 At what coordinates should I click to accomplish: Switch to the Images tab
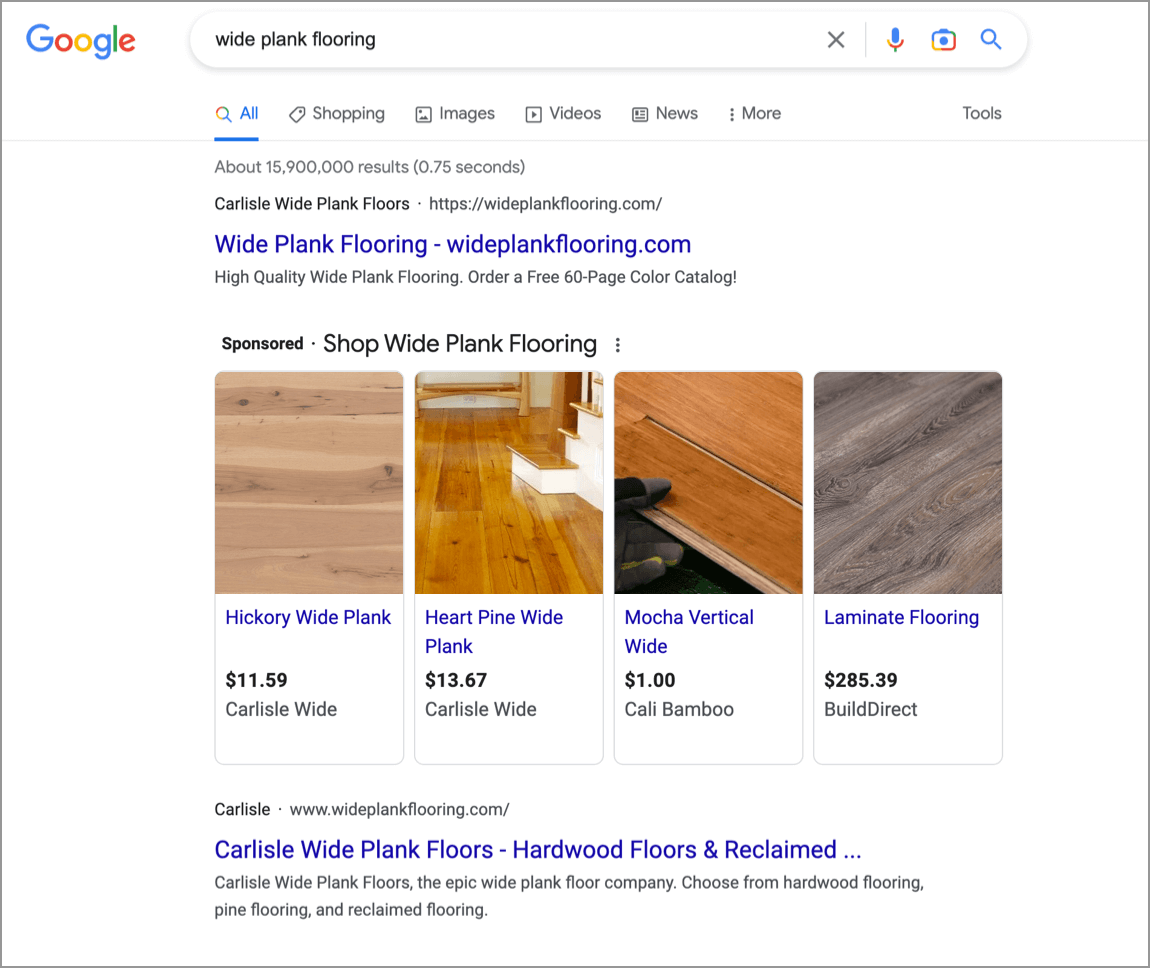[x=455, y=114]
